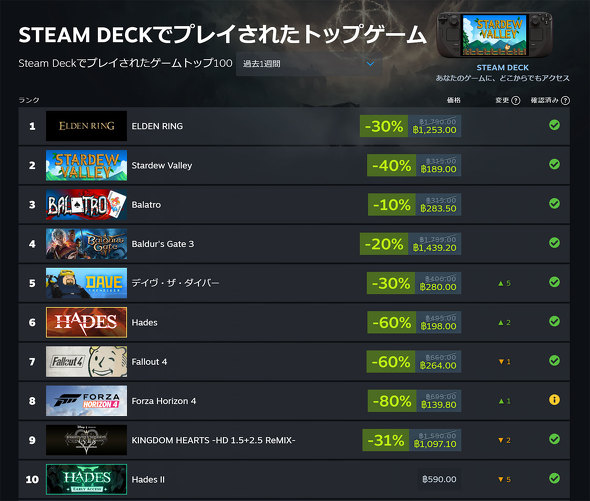Screen dimensions: 590x501
Task: Select the Fallout 4 list row title
Action: click(149, 362)
